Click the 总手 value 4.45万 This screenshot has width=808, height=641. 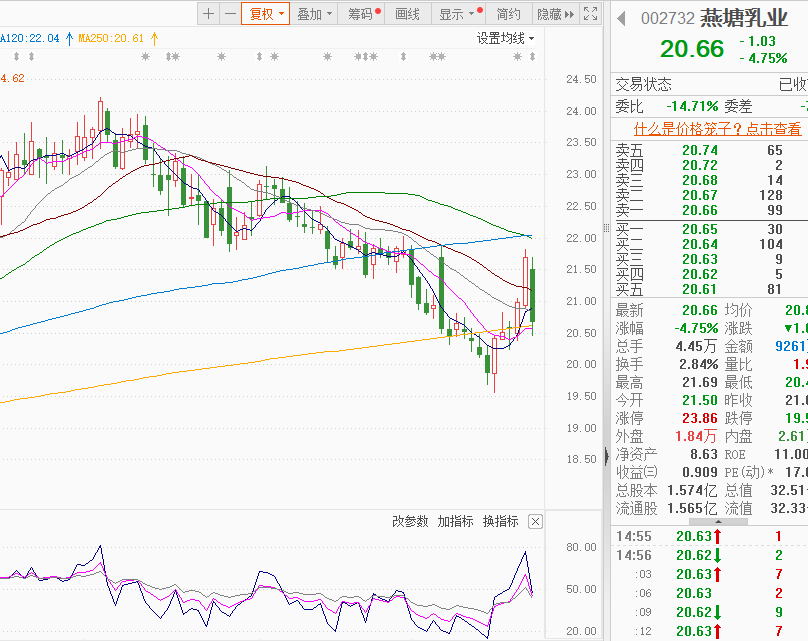697,346
